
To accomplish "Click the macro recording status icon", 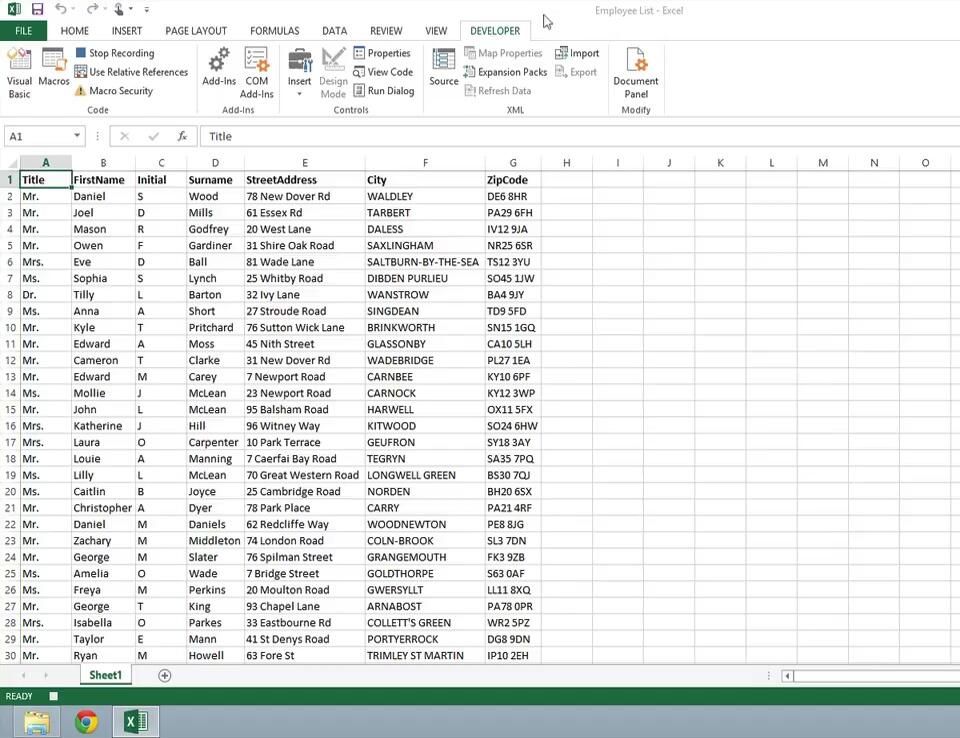I will (x=53, y=696).
